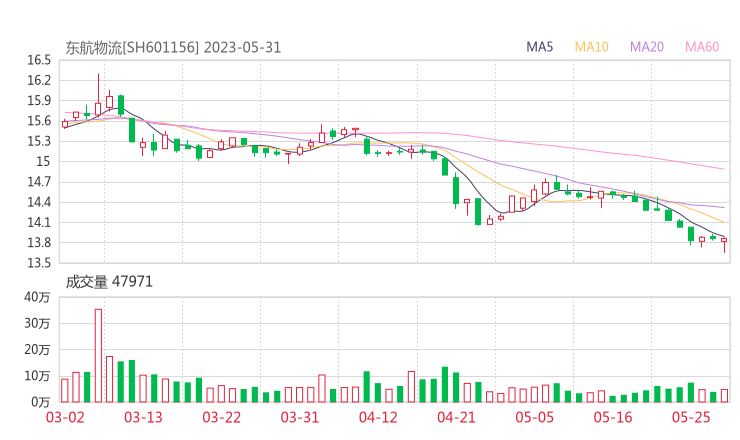Click the 13.5 price axis value
Screen dimensions: 740x440
(x=39, y=263)
